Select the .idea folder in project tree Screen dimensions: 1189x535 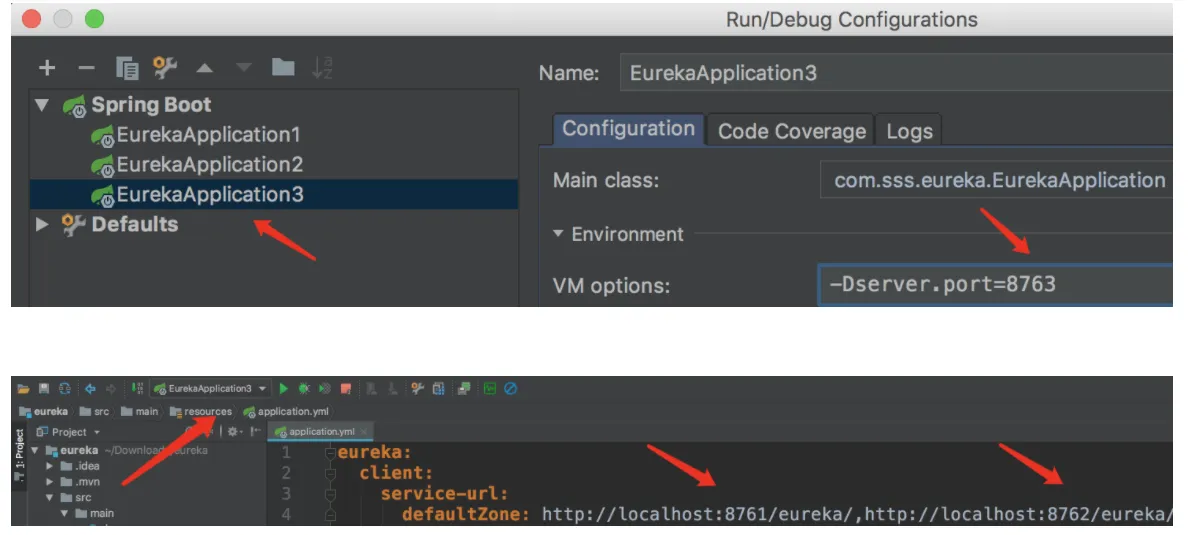point(80,466)
